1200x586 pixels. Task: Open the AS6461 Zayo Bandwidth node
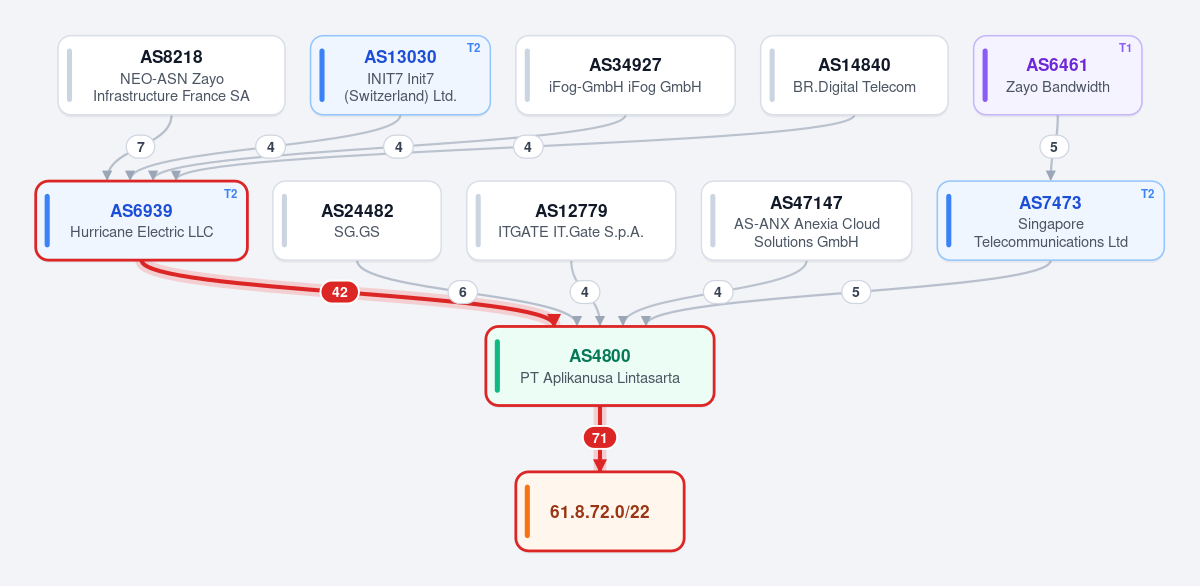1058,76
